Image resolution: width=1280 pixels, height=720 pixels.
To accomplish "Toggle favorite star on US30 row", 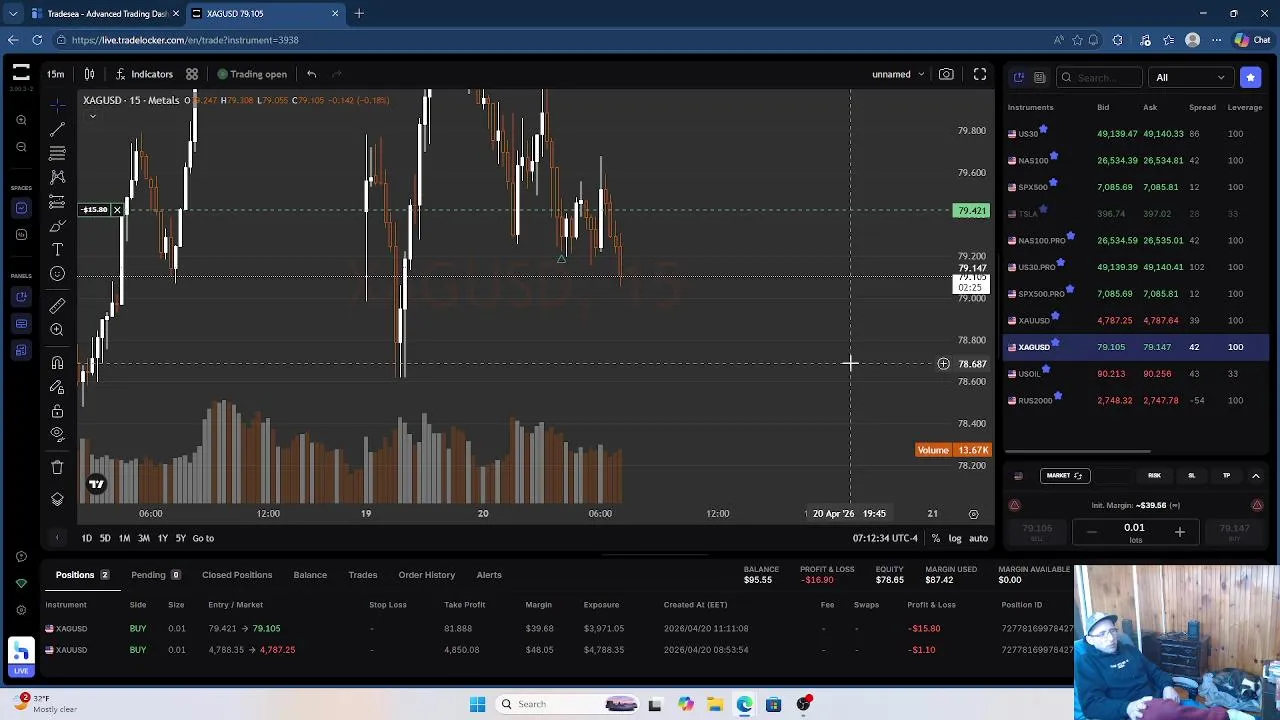I will click(x=1043, y=129).
